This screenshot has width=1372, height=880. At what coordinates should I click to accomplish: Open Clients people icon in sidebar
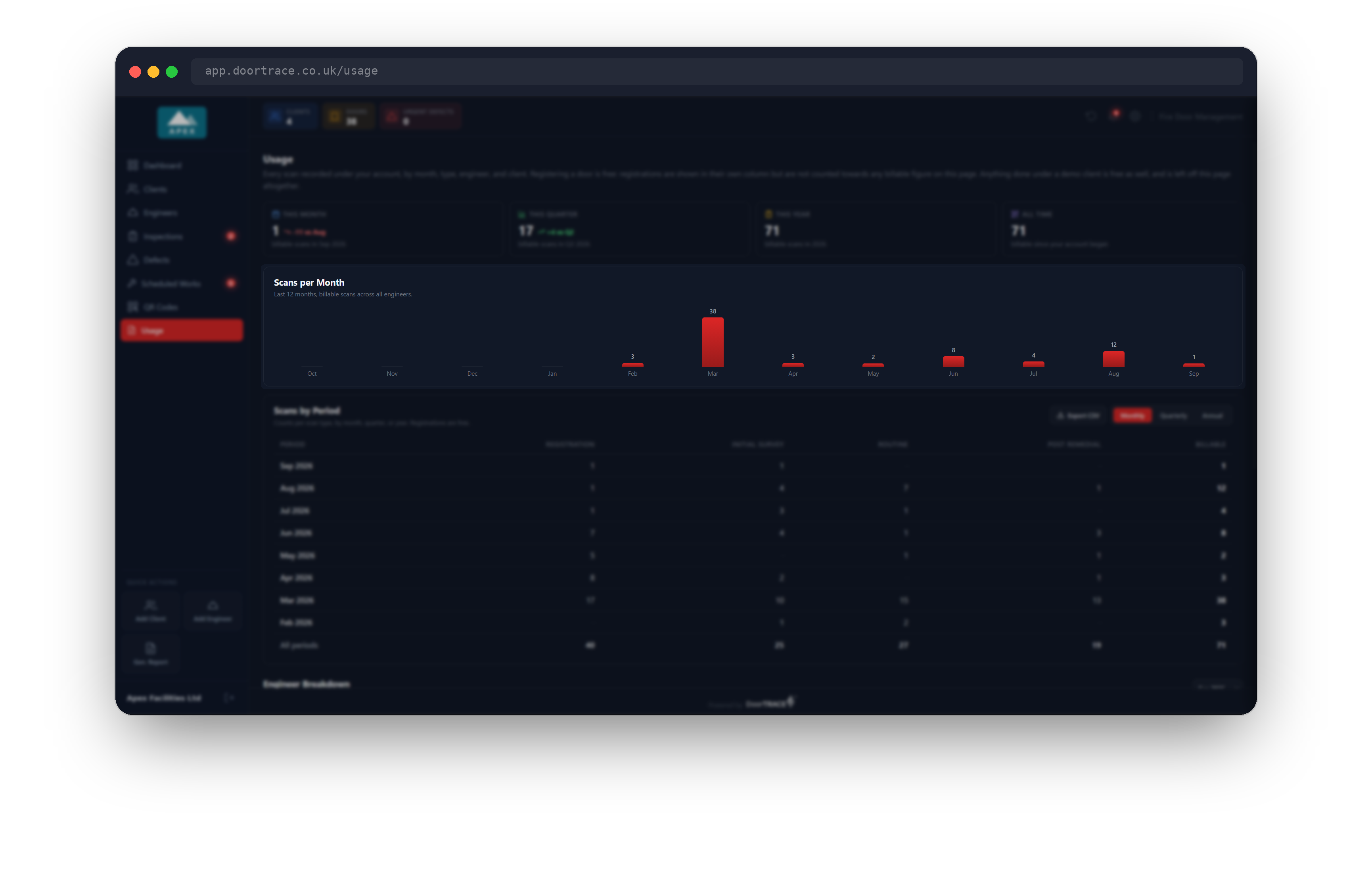coord(132,188)
